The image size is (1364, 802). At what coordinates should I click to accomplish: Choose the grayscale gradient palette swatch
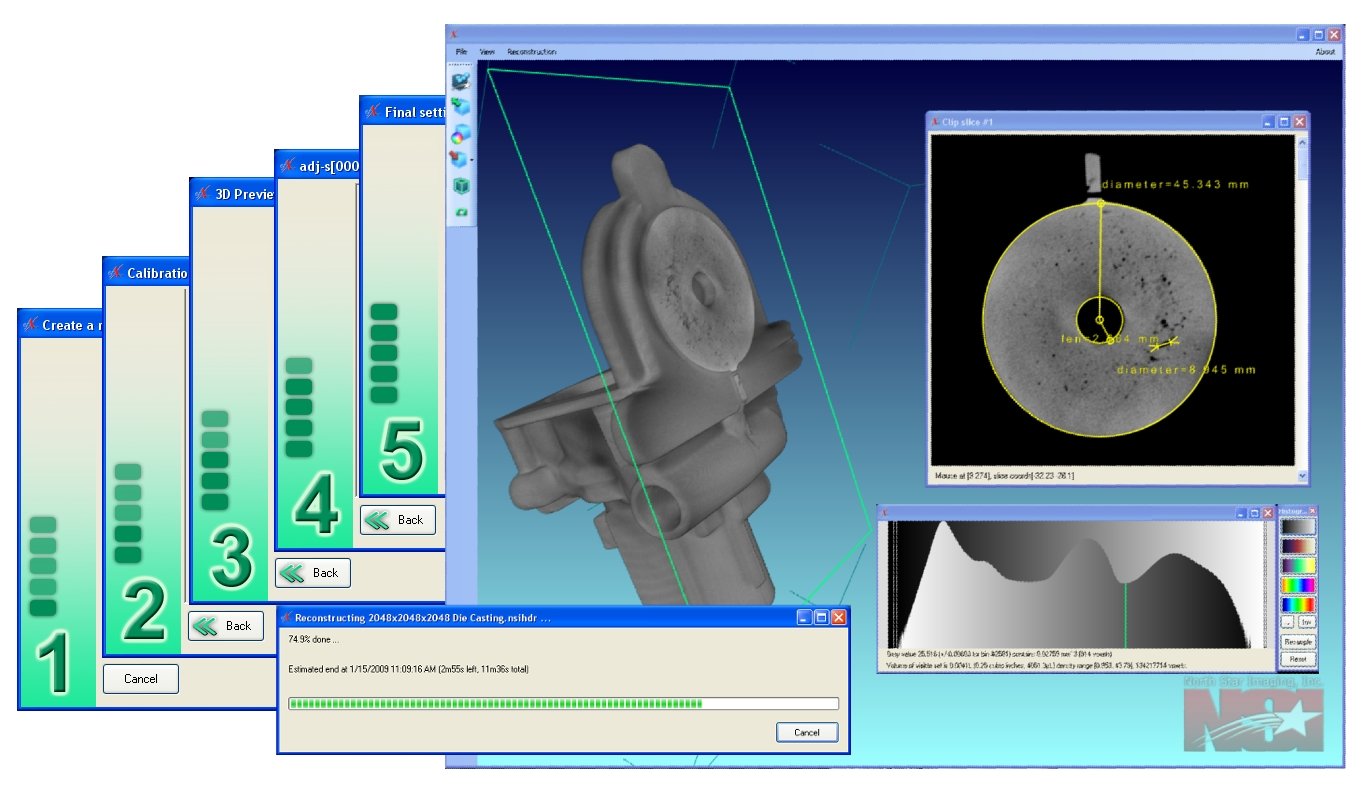coord(1298,526)
